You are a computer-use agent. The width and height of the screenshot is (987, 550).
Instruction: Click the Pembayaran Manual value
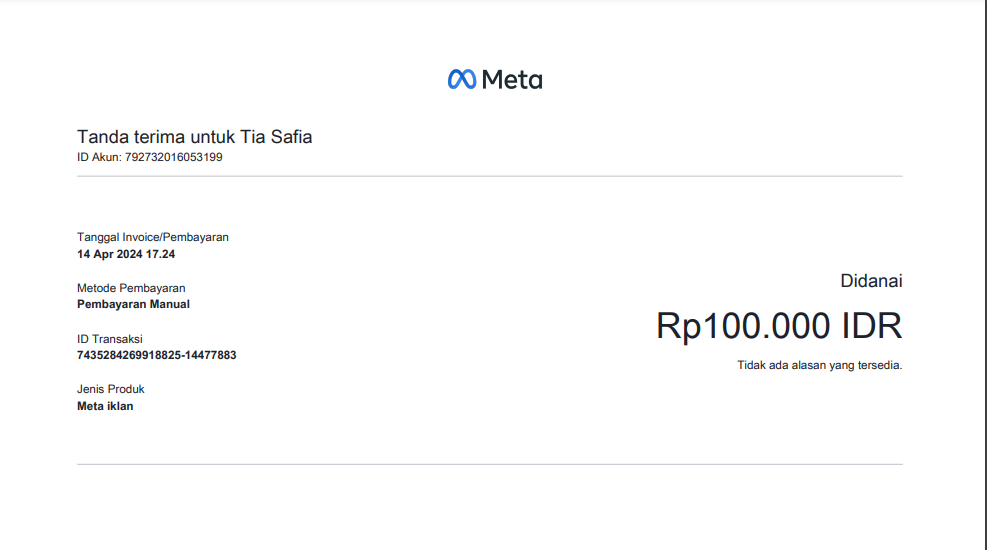click(x=133, y=304)
